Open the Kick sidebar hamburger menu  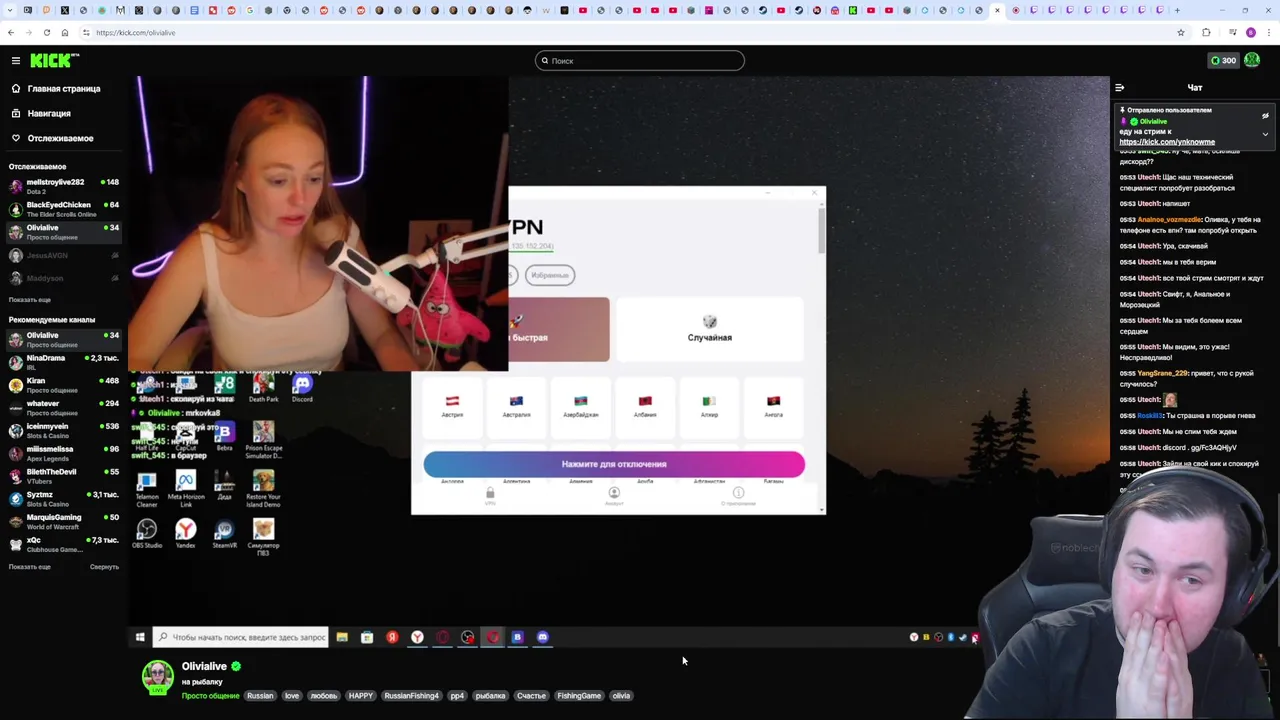[x=16, y=61]
